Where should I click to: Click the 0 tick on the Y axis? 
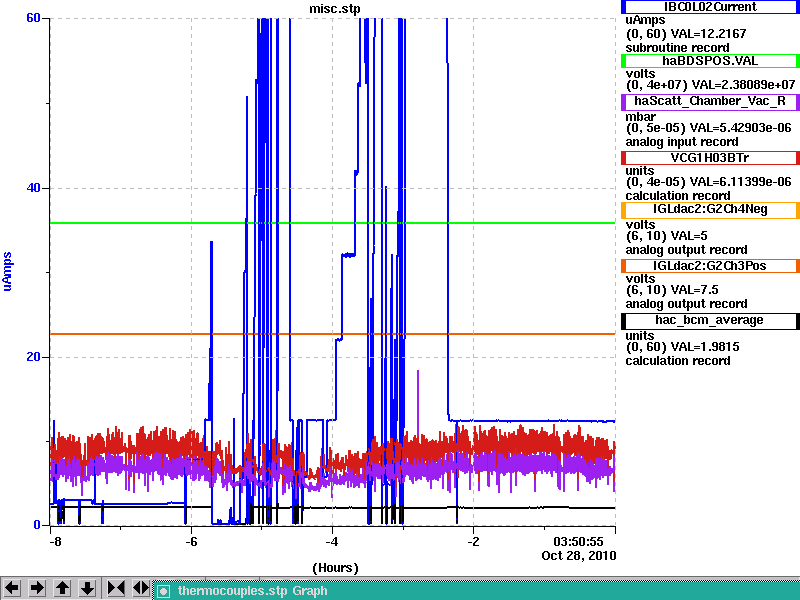coord(36,525)
